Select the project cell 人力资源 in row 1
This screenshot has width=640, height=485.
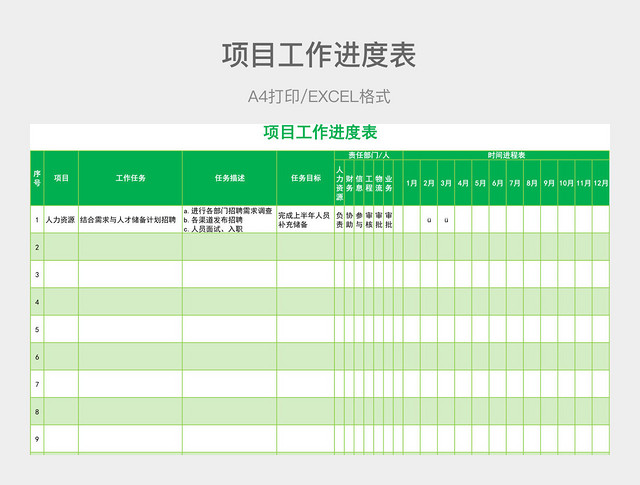pyautogui.click(x=60, y=220)
